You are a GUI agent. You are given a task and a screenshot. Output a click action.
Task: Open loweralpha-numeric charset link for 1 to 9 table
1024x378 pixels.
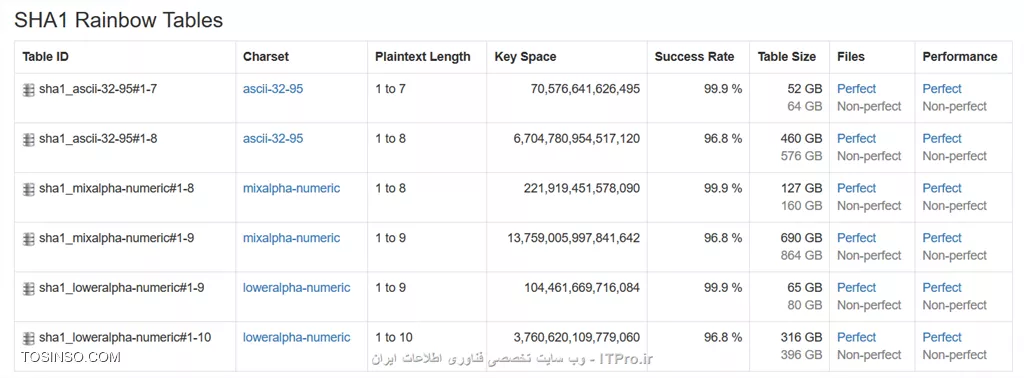coord(296,287)
